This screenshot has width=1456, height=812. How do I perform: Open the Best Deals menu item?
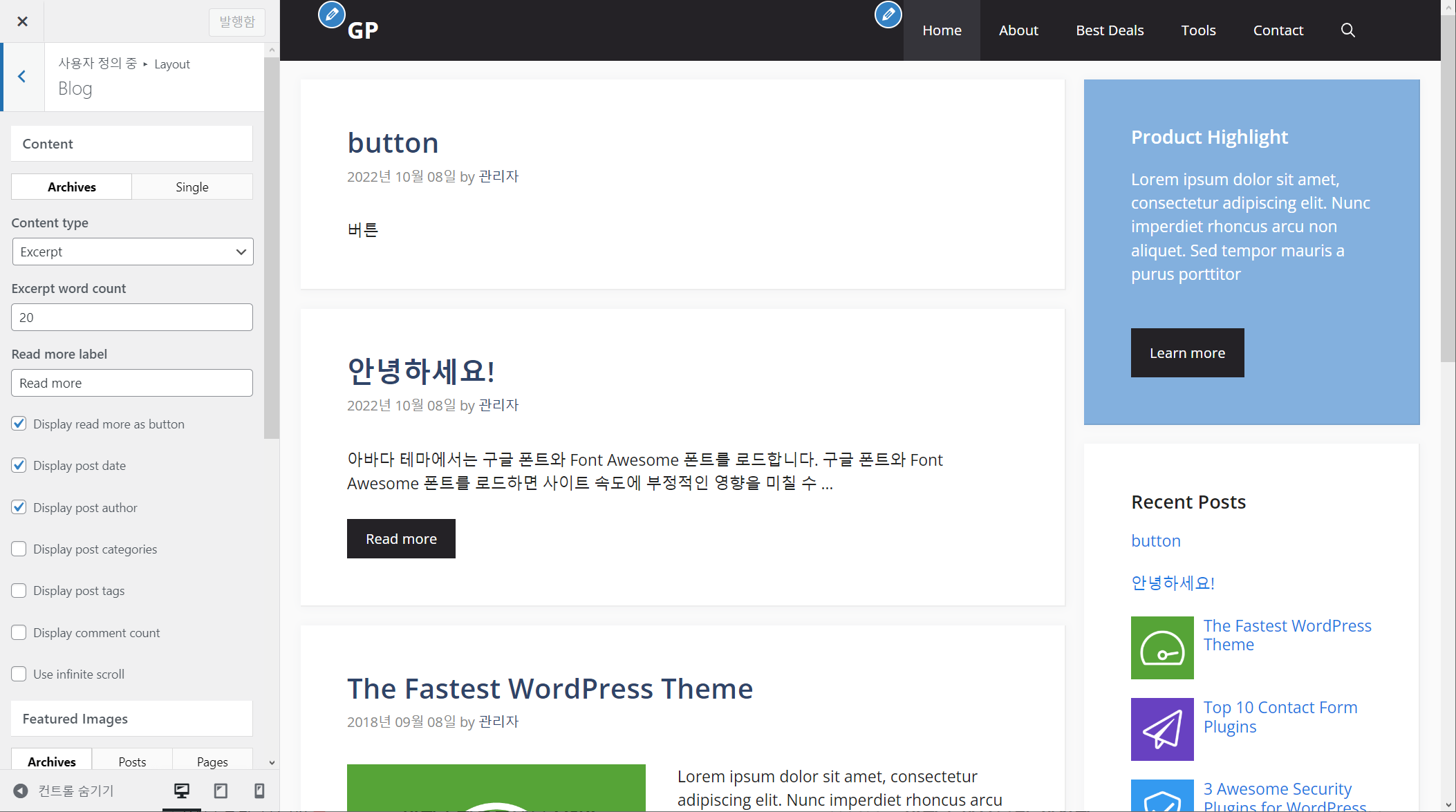click(1109, 30)
